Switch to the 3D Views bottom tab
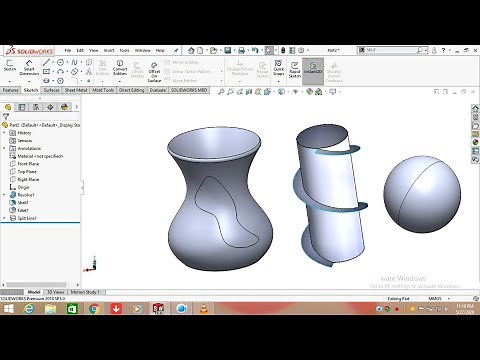This screenshot has width=480, height=360. point(55,292)
